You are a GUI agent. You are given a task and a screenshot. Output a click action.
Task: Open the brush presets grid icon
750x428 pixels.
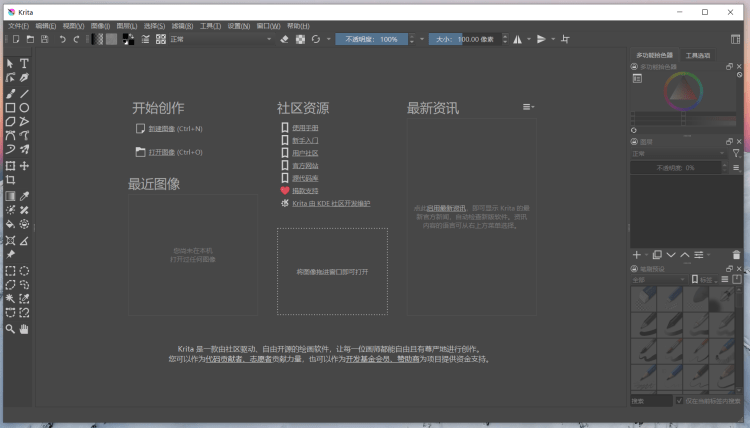click(161, 39)
